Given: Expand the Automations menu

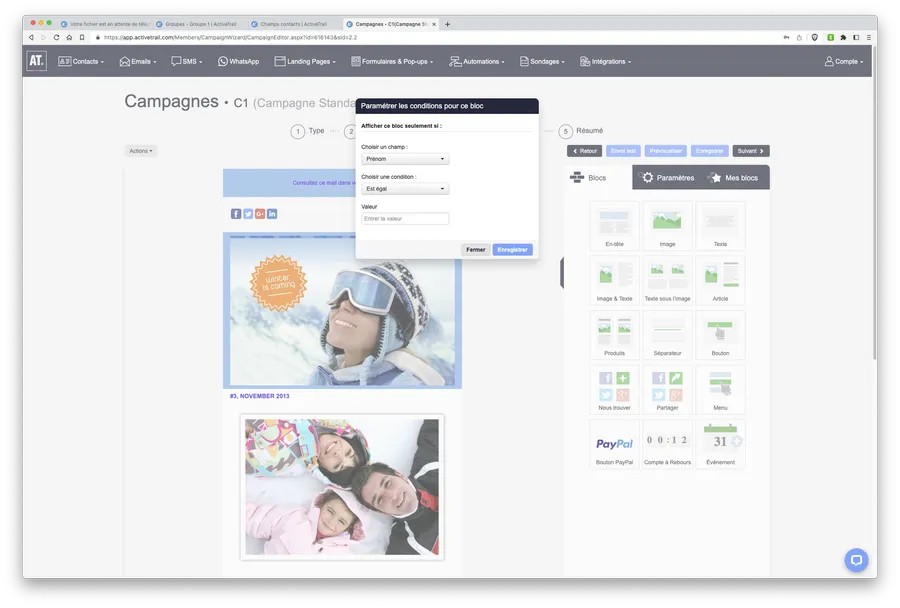Looking at the screenshot, I should [477, 61].
